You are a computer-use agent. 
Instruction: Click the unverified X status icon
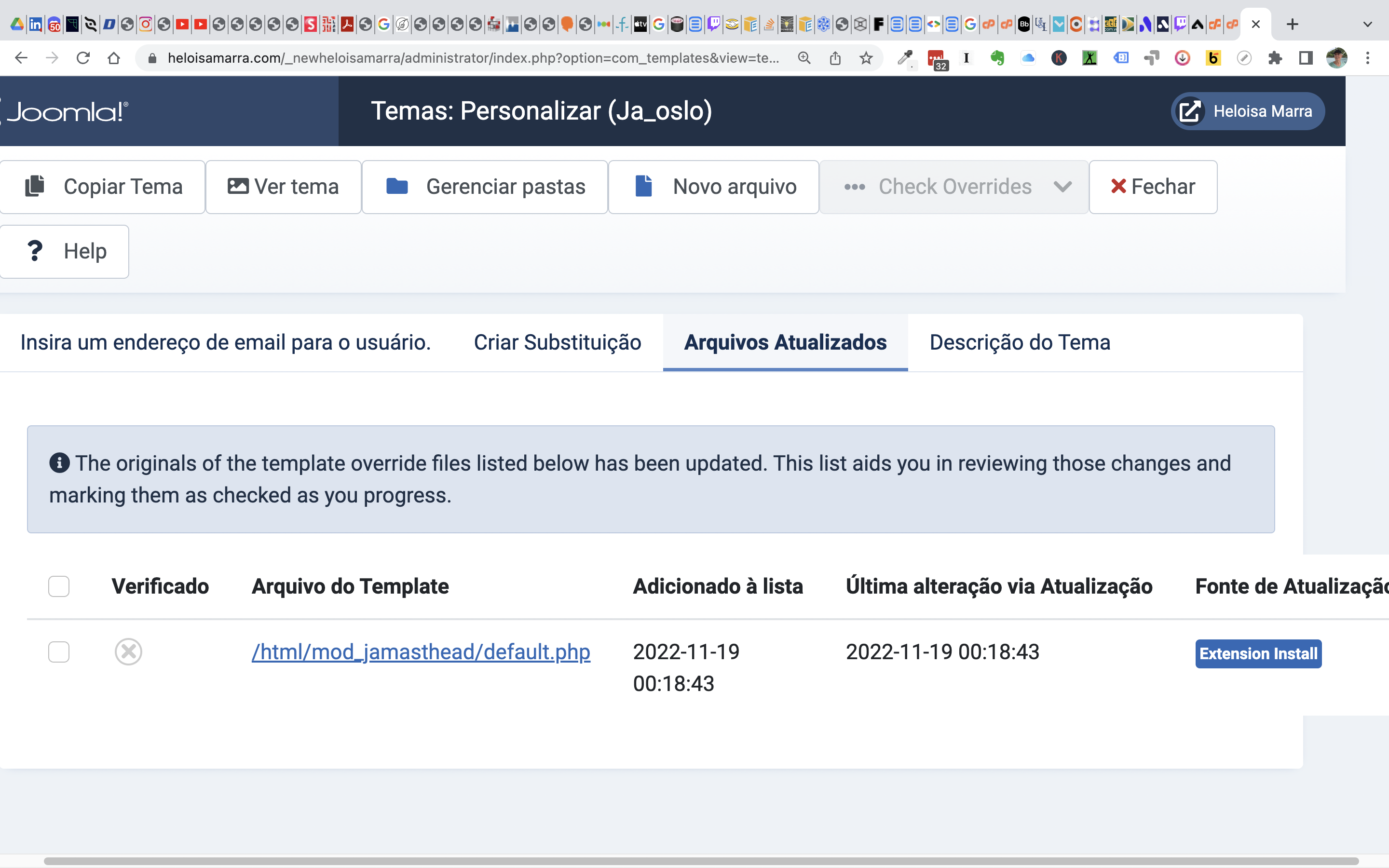pos(128,651)
